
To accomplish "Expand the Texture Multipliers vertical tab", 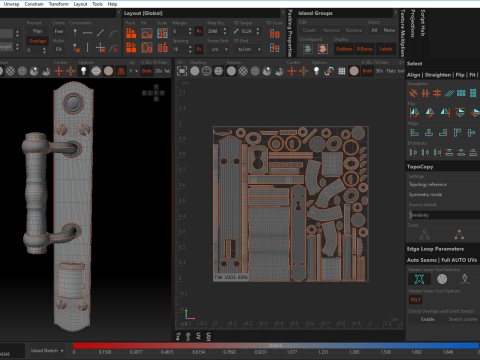I will pos(403,33).
